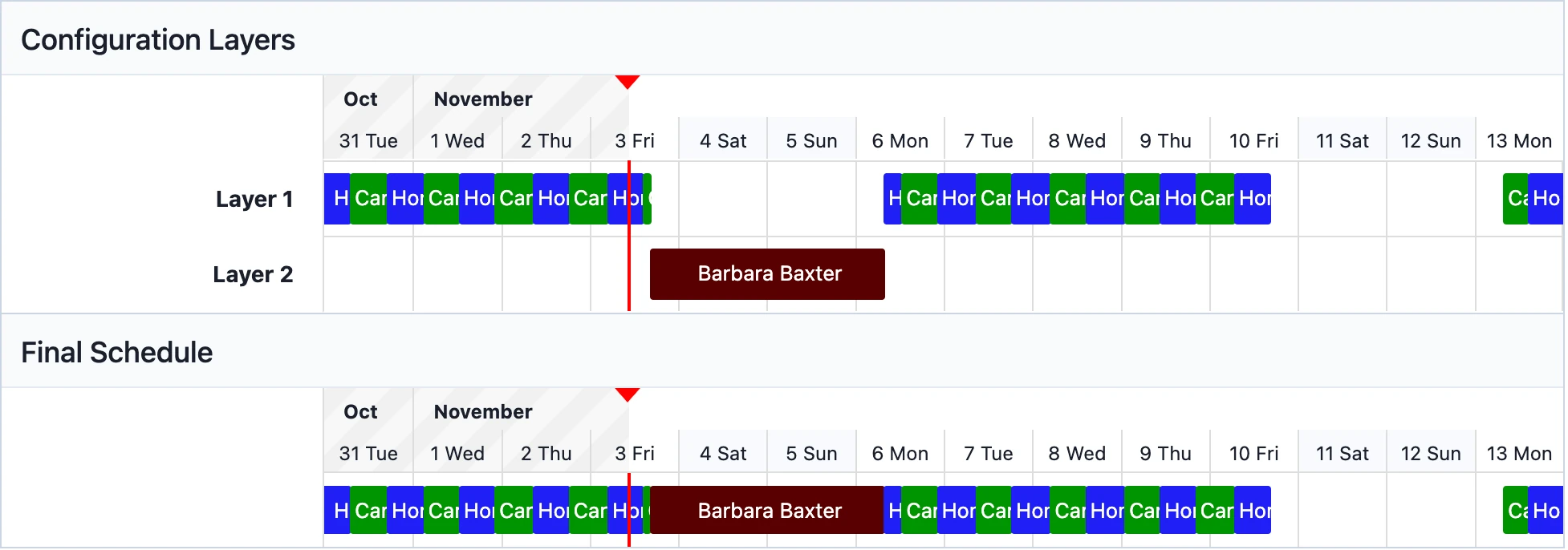Viewport: 1568px width, 550px height.
Task: Click the Barbara Baxter block in Layer 2
Action: click(767, 274)
